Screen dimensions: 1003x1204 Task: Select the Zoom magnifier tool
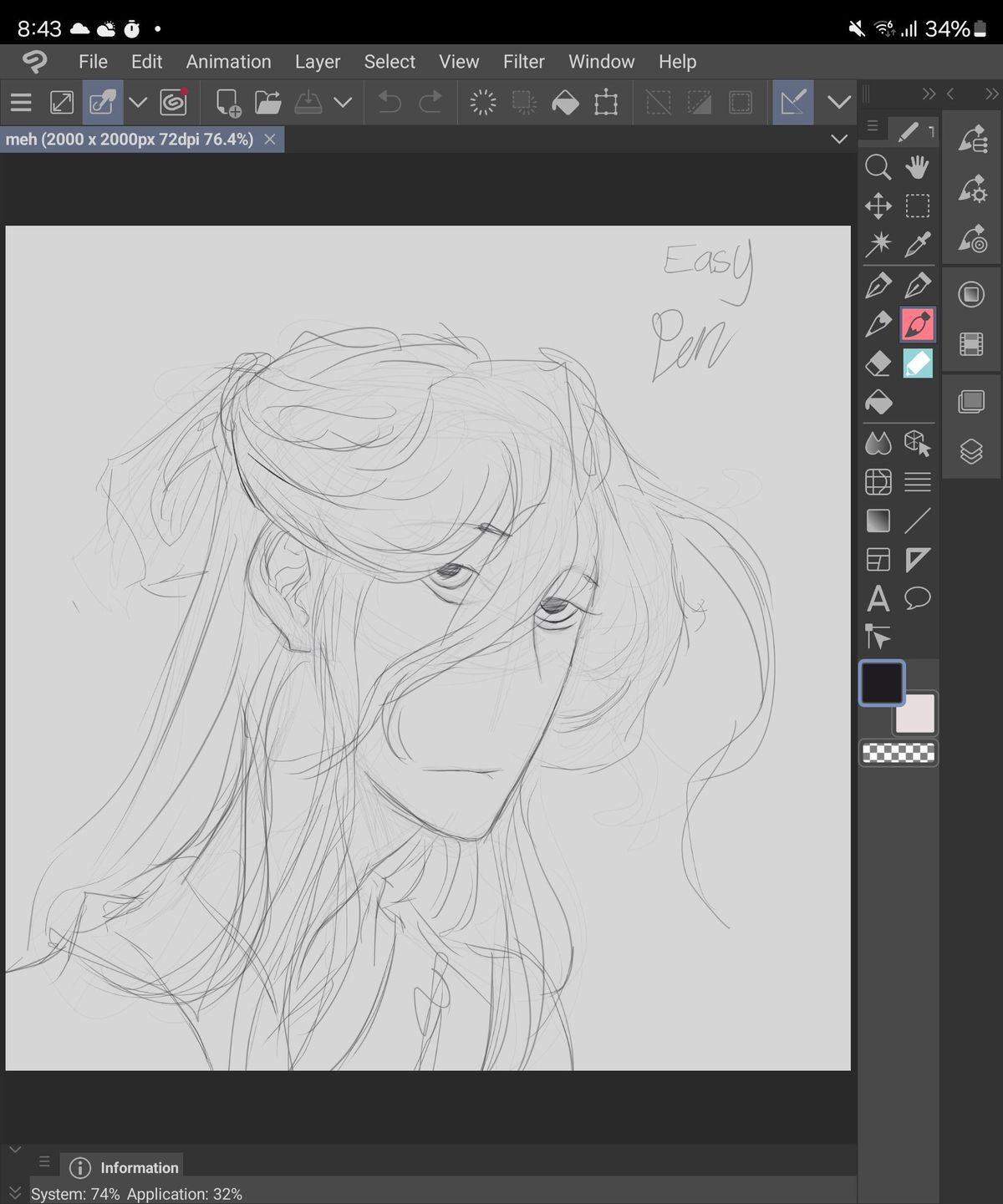click(878, 167)
